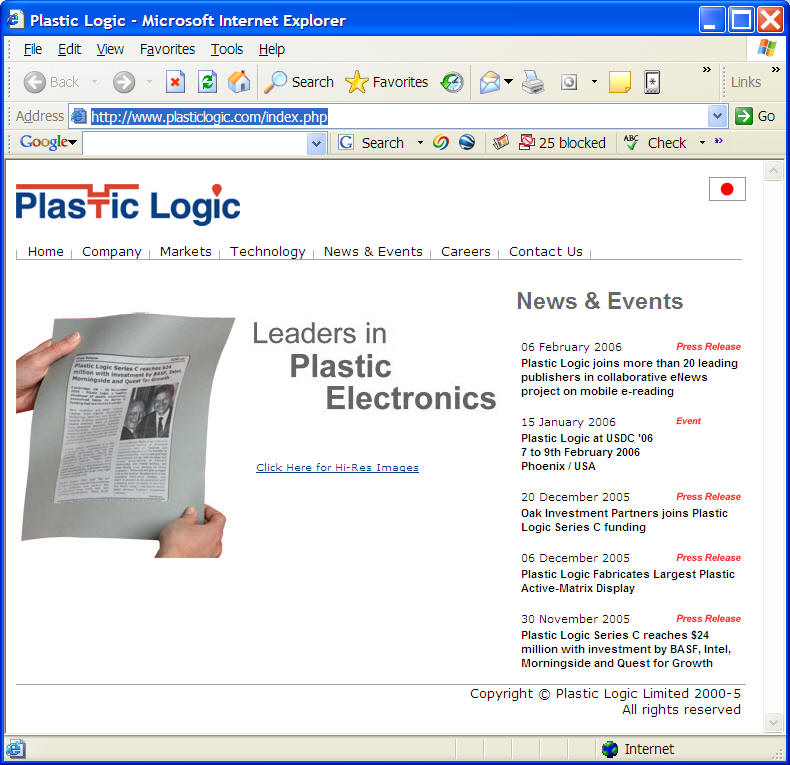Open the Search pane from the toolbar

(x=299, y=82)
